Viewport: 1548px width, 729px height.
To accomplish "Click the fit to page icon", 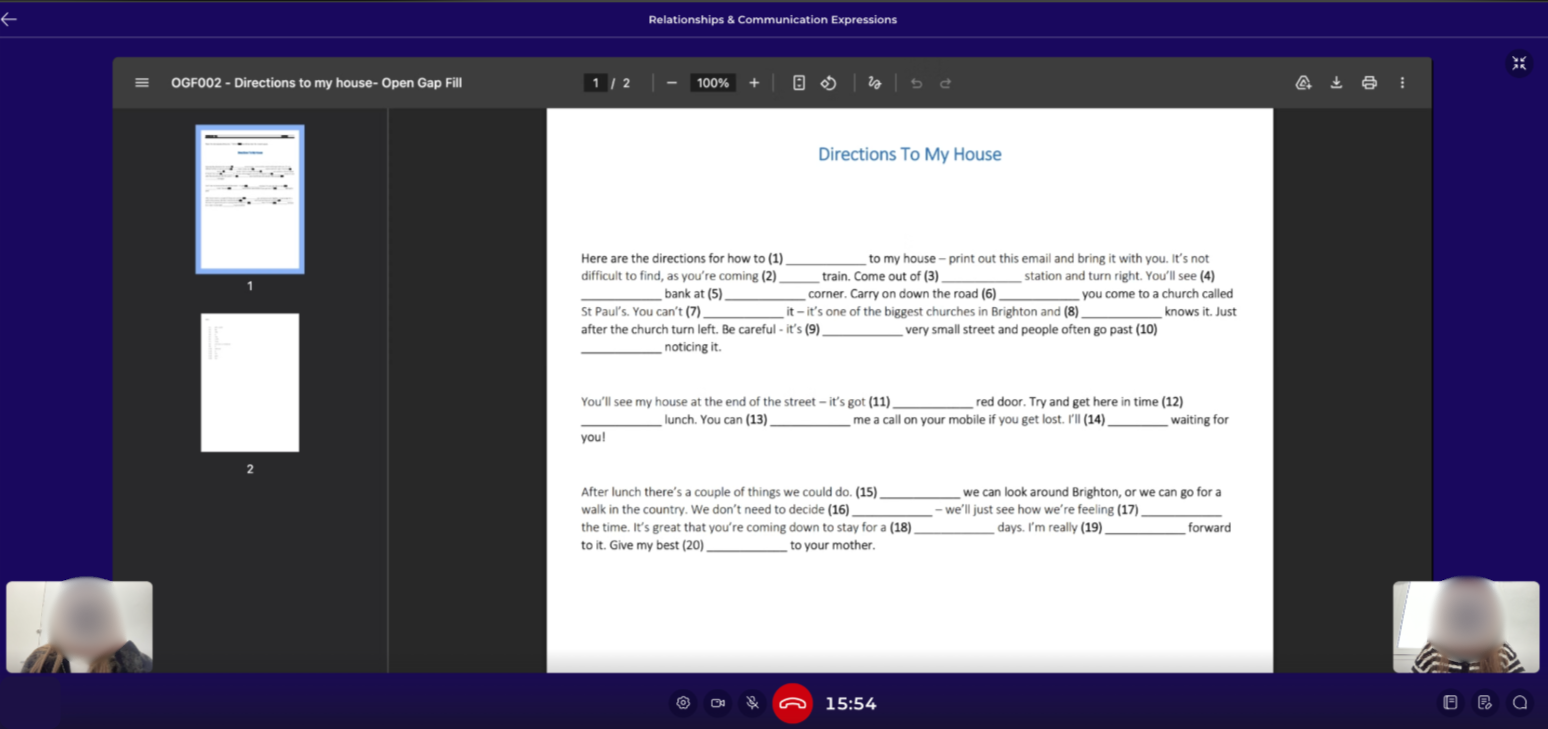I will (x=799, y=83).
